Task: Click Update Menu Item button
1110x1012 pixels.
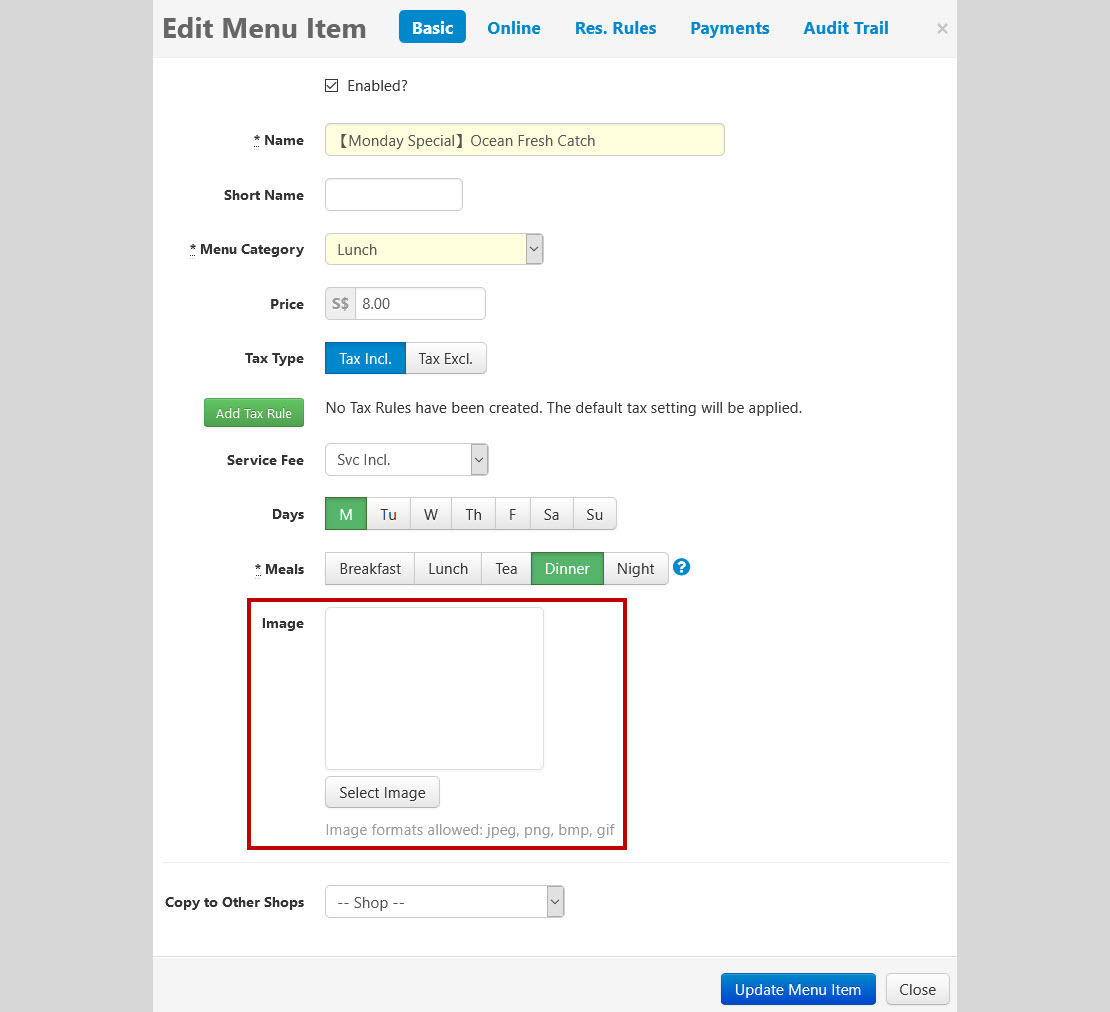Action: [x=798, y=989]
